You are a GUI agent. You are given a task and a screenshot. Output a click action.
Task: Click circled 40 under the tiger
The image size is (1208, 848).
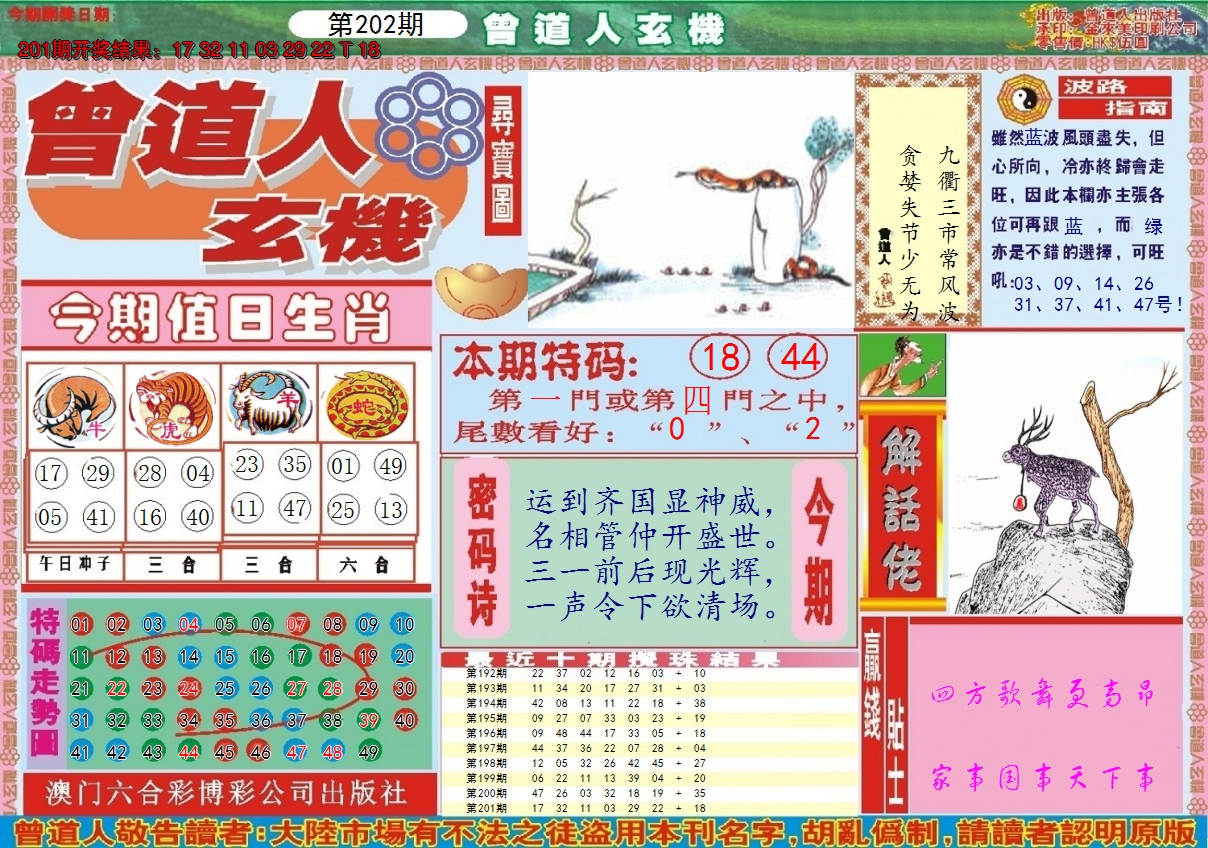[x=198, y=517]
